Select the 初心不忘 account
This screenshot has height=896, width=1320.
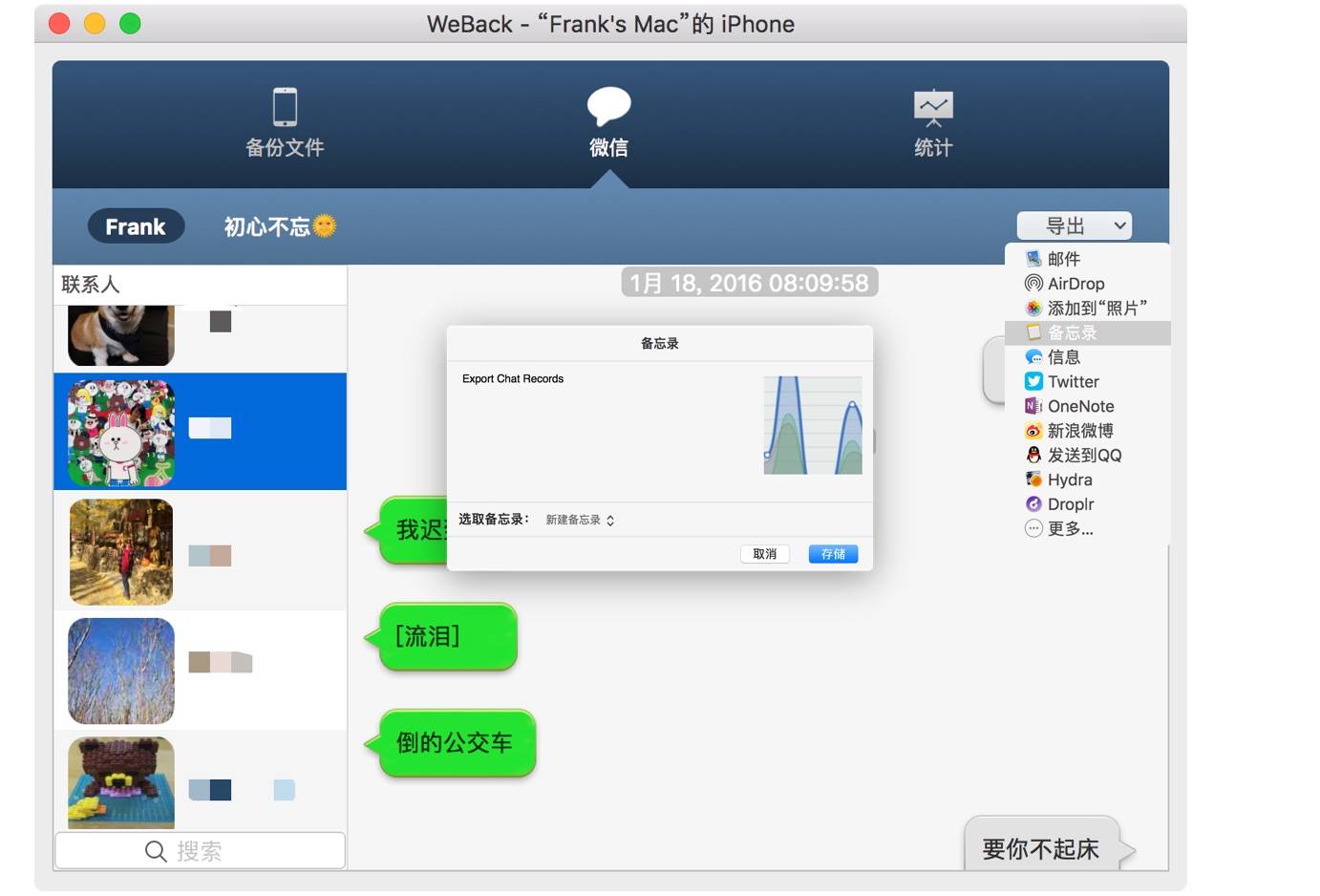[279, 226]
